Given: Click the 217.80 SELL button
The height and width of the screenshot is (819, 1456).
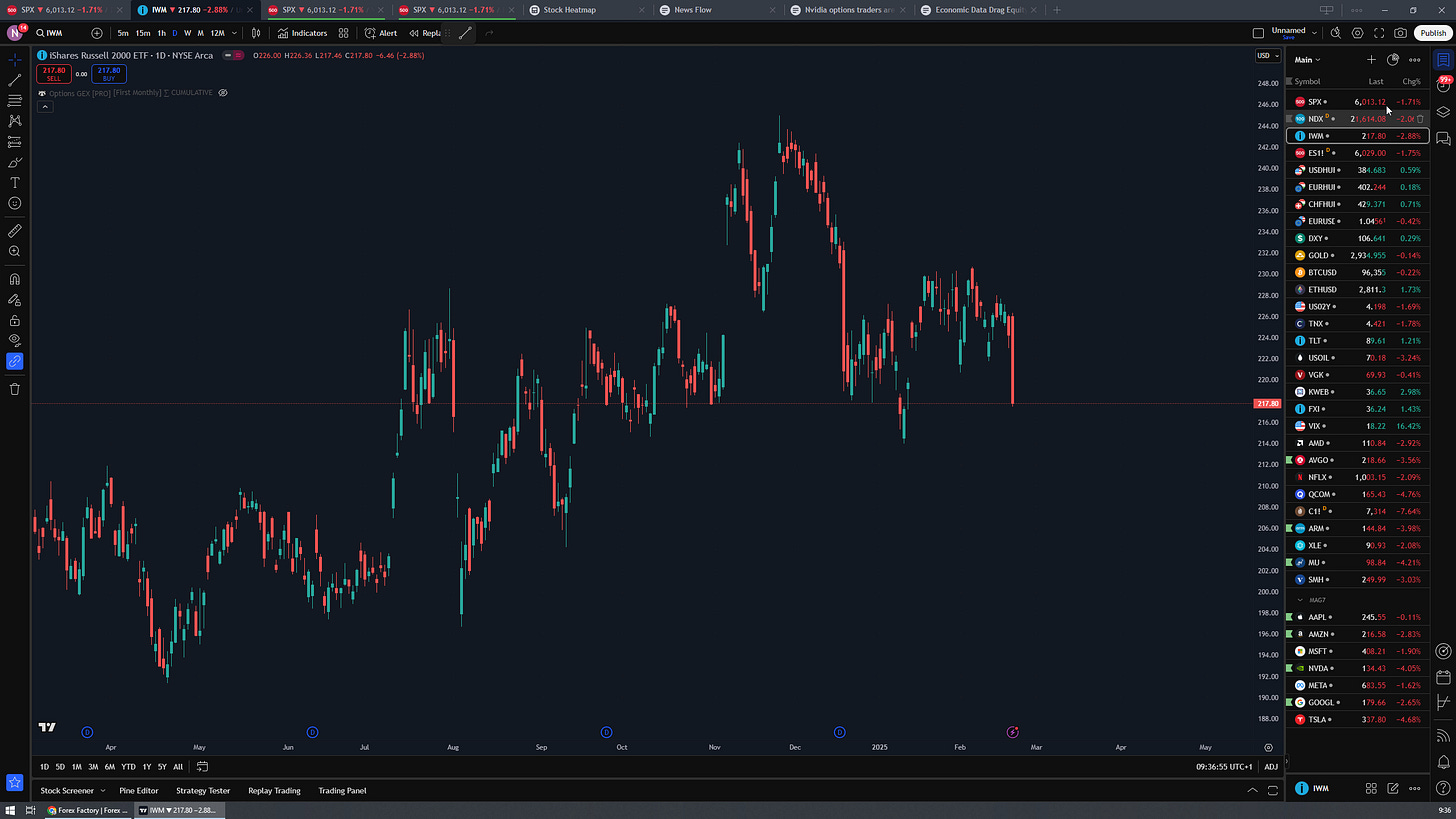Looking at the screenshot, I should [x=52, y=73].
